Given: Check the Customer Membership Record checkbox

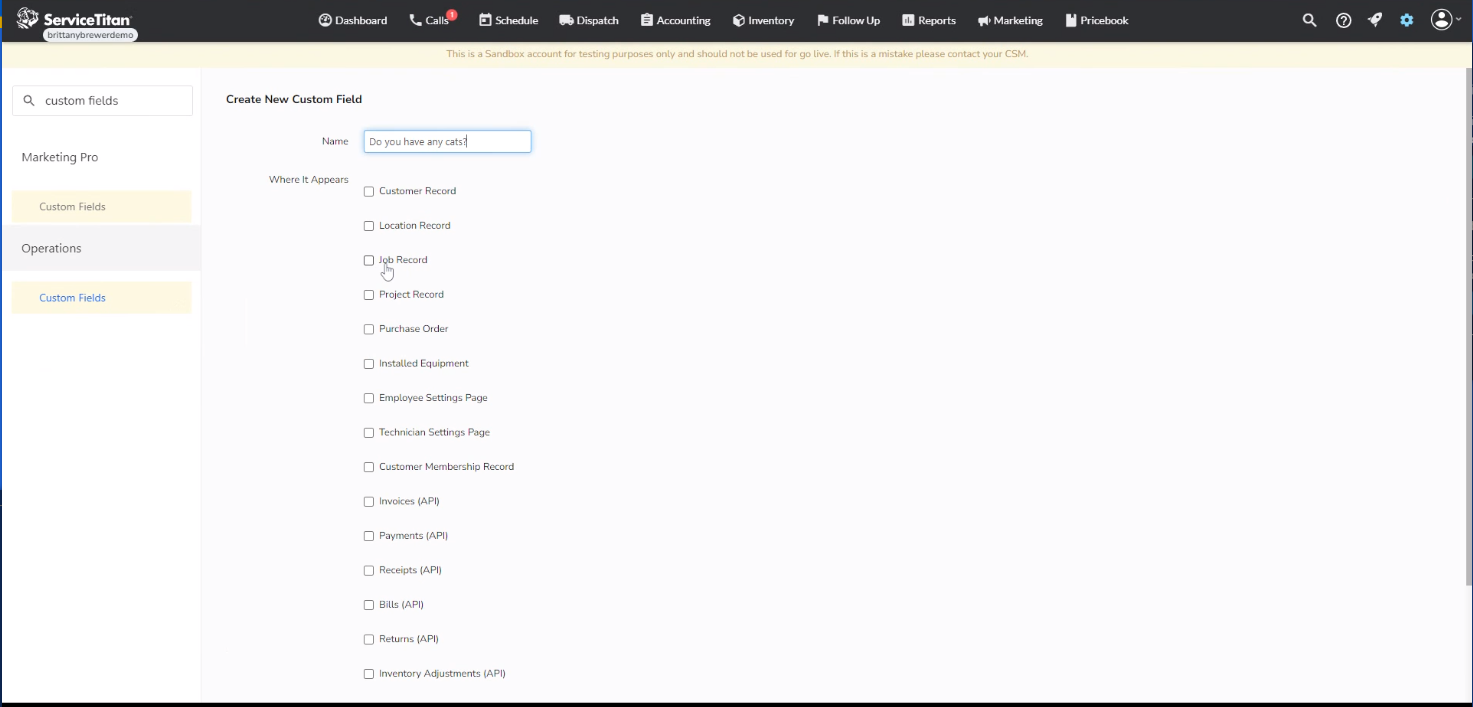Looking at the screenshot, I should 369,467.
